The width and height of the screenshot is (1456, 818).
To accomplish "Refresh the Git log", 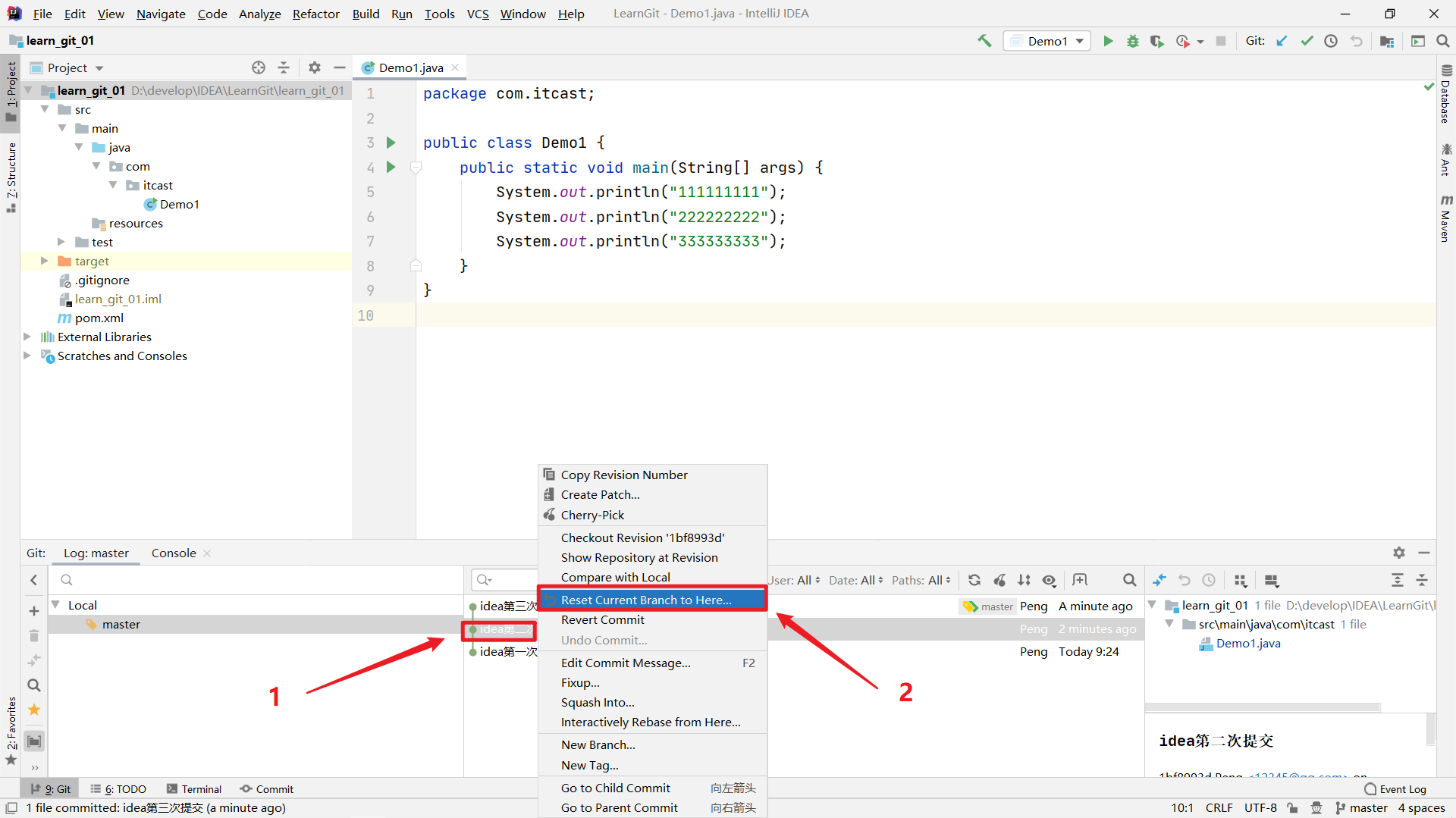I will 974,580.
